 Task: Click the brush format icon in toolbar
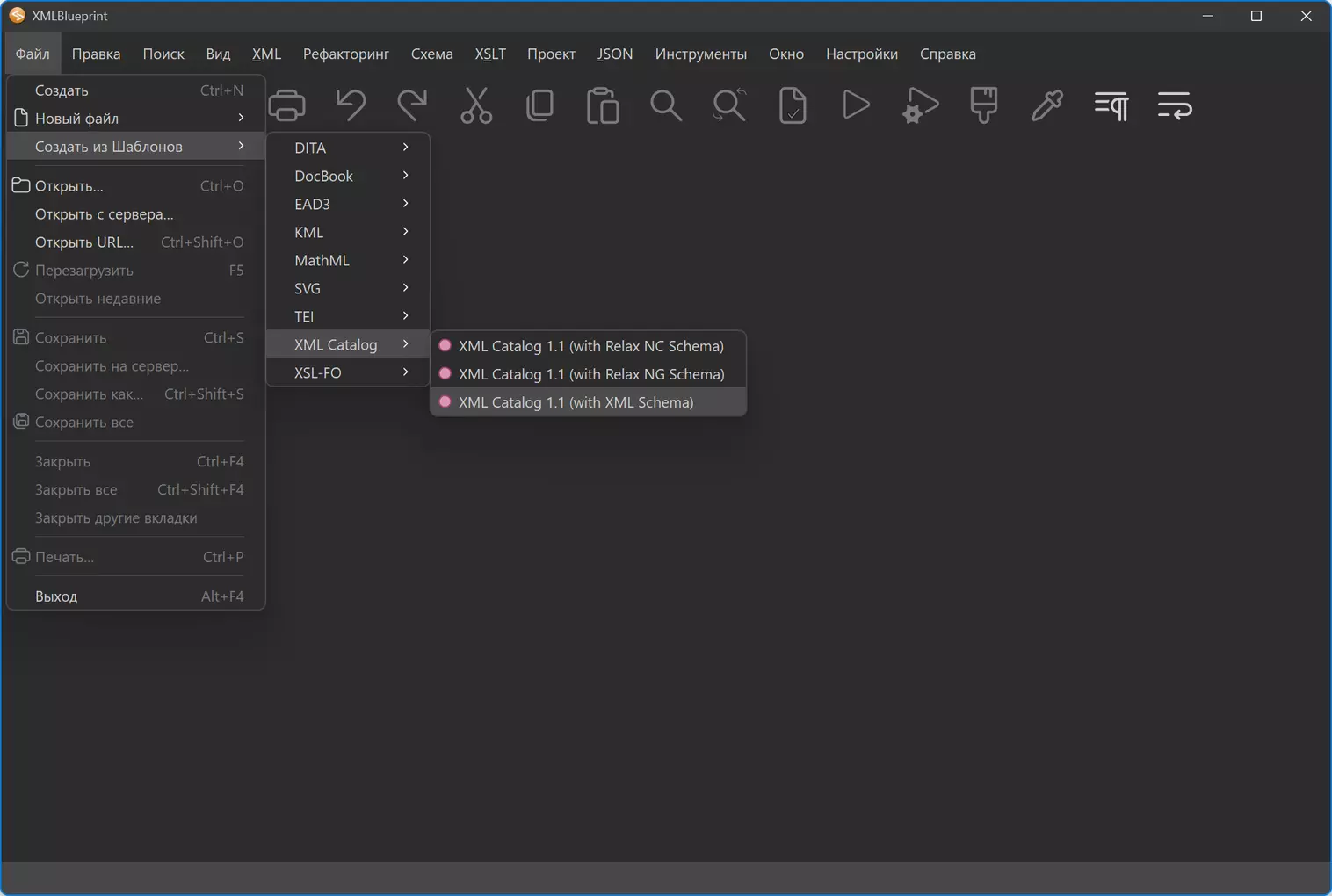point(983,105)
